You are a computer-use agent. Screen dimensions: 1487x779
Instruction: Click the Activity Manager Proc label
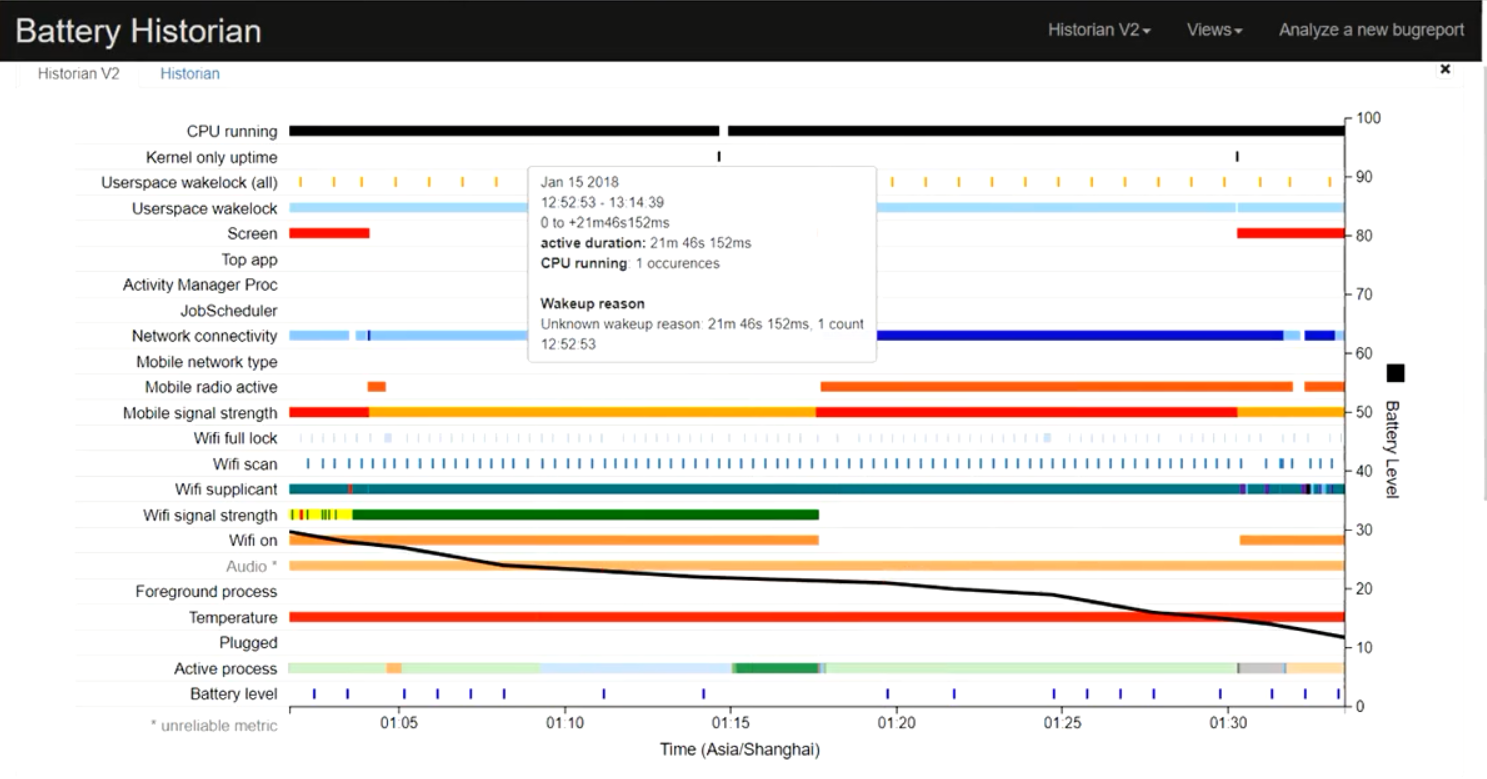point(200,285)
